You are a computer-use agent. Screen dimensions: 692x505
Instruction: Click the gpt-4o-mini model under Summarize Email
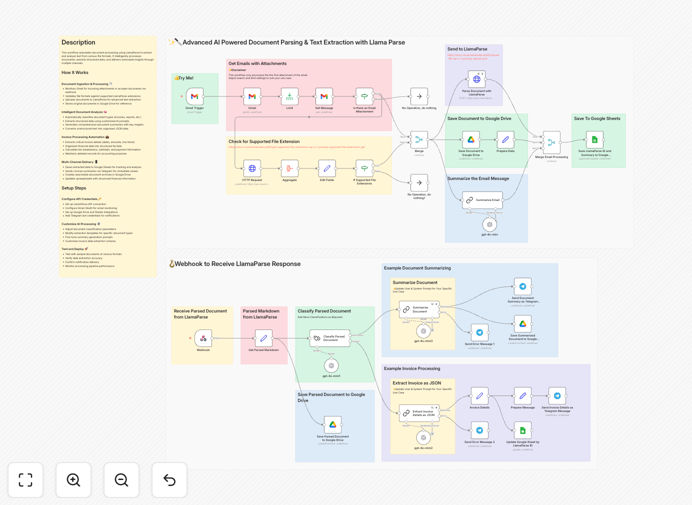[x=489, y=225]
